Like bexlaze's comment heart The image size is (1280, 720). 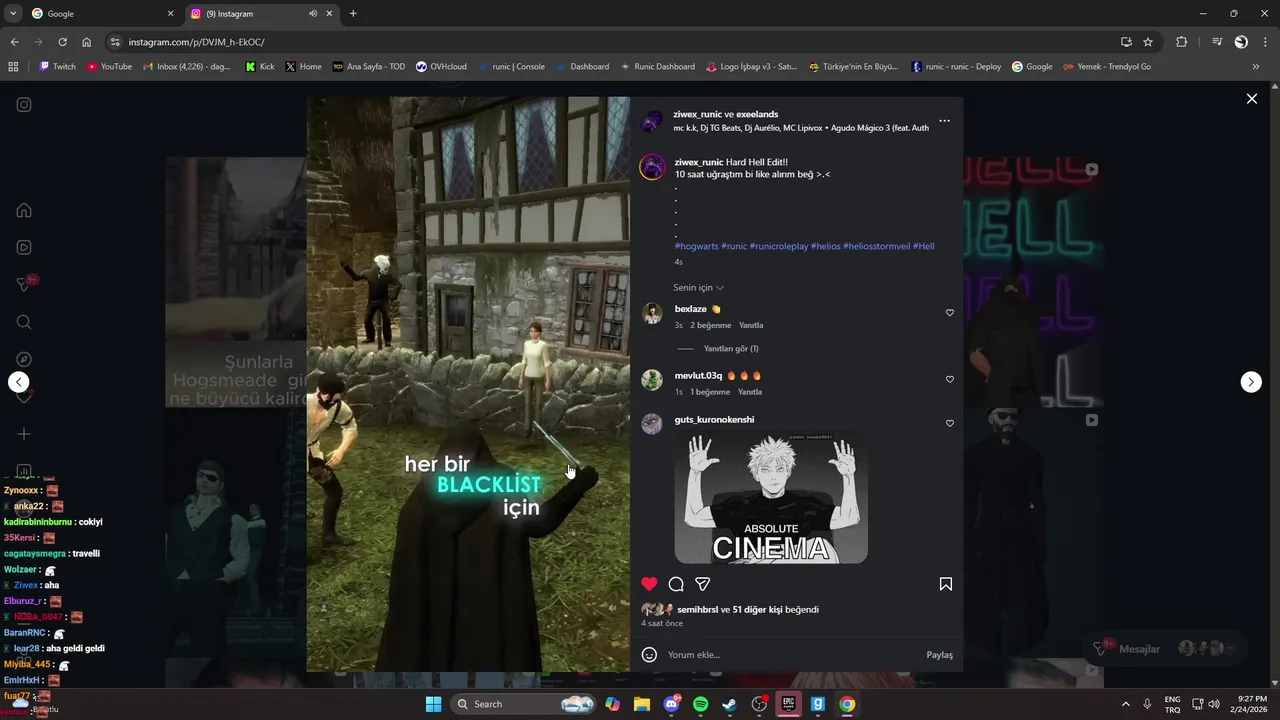[x=950, y=313]
